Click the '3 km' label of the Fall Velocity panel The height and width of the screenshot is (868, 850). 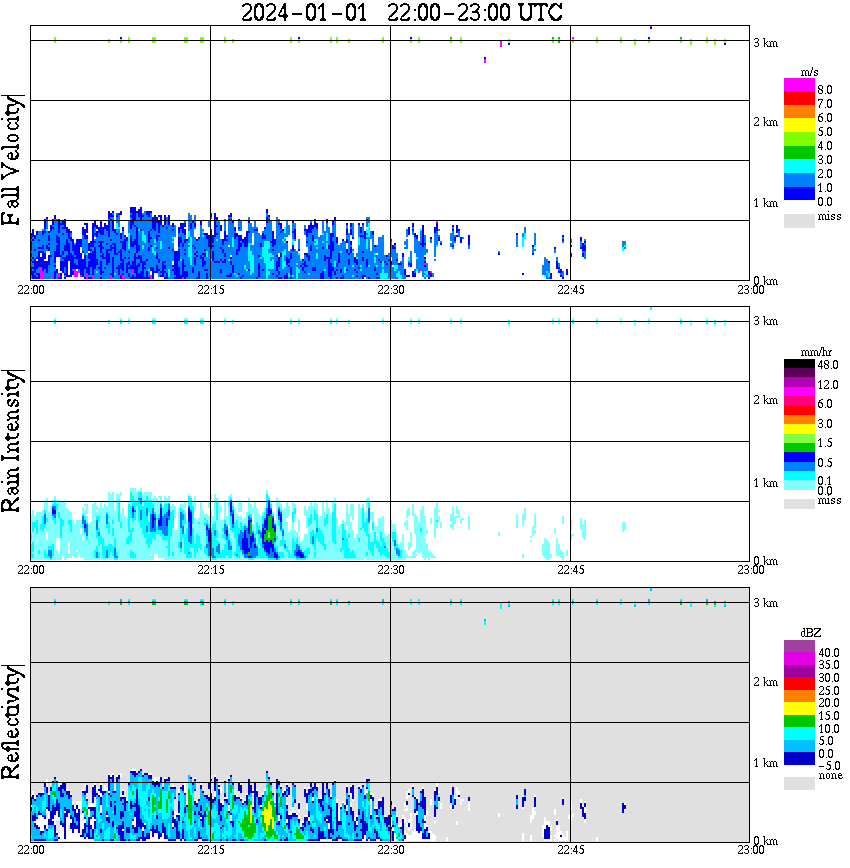pos(765,43)
